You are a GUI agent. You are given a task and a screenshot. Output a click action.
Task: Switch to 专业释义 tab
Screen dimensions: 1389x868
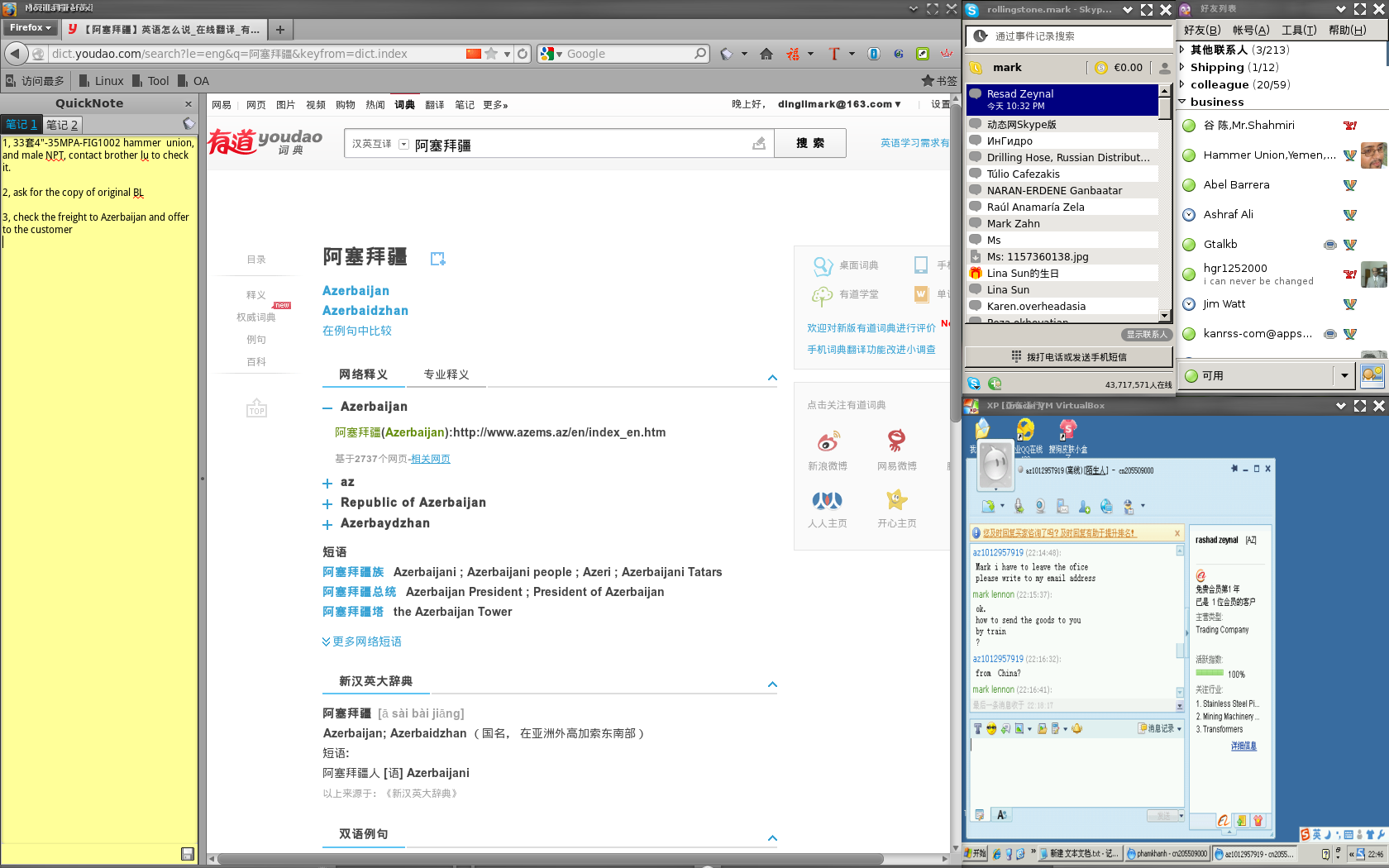446,374
